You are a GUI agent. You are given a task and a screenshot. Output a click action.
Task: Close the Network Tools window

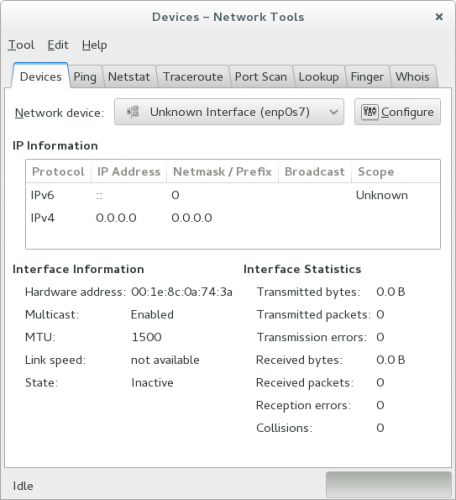[x=439, y=17]
